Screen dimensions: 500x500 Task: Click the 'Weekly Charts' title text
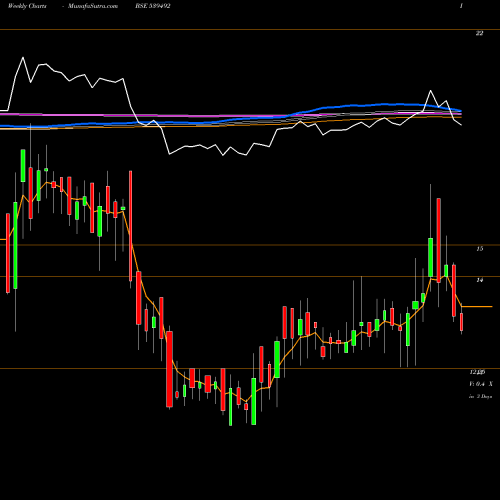[x=27, y=6]
